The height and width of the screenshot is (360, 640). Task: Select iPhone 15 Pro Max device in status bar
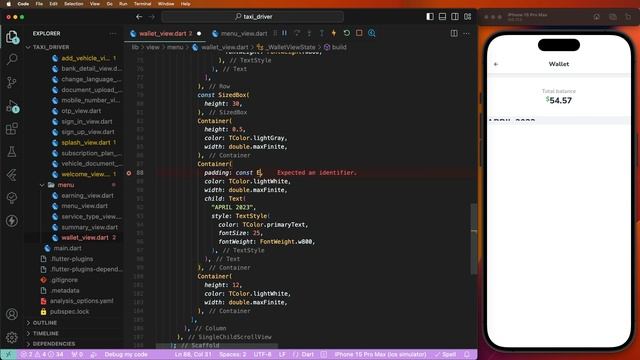380,354
